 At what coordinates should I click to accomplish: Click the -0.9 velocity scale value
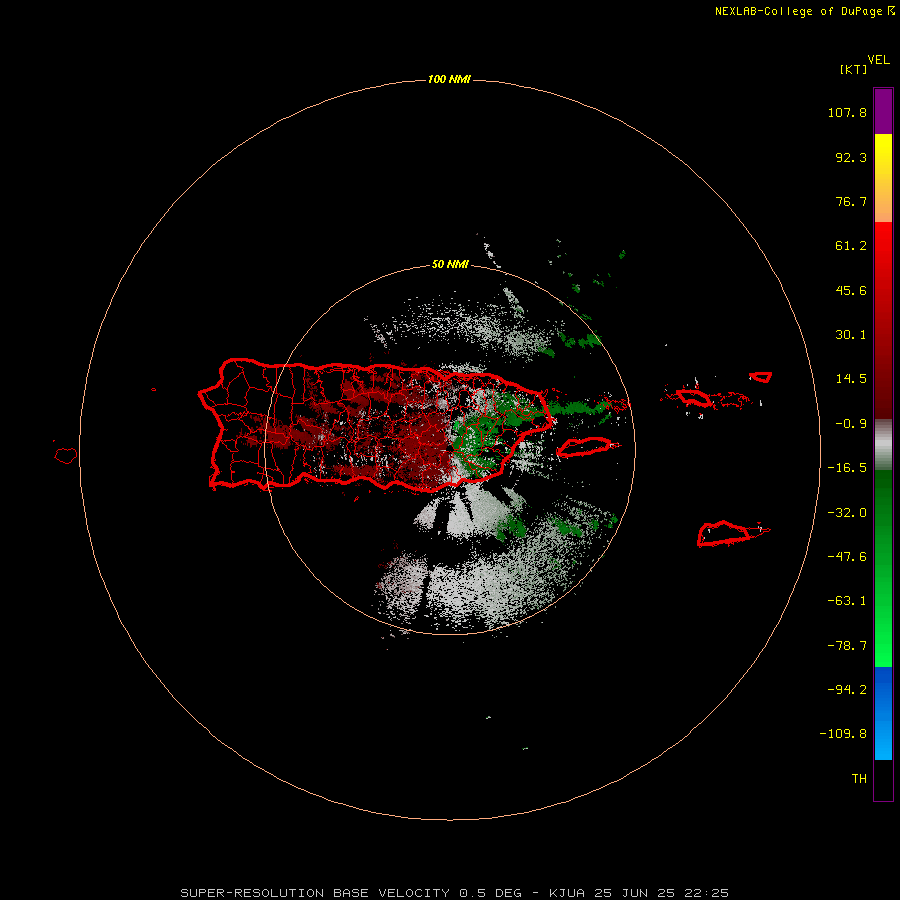point(851,424)
